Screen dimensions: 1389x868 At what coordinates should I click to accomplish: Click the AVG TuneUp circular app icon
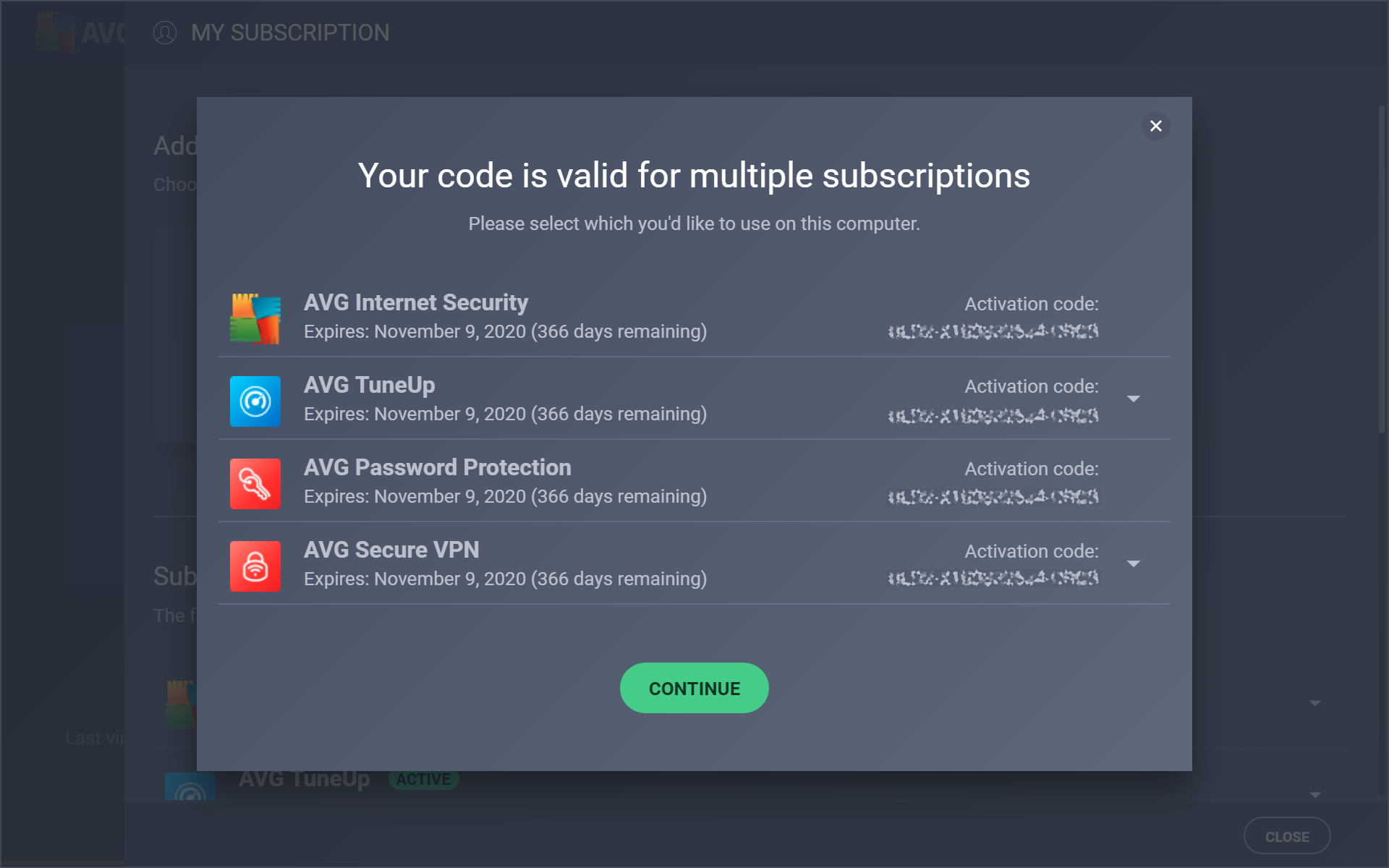[255, 401]
